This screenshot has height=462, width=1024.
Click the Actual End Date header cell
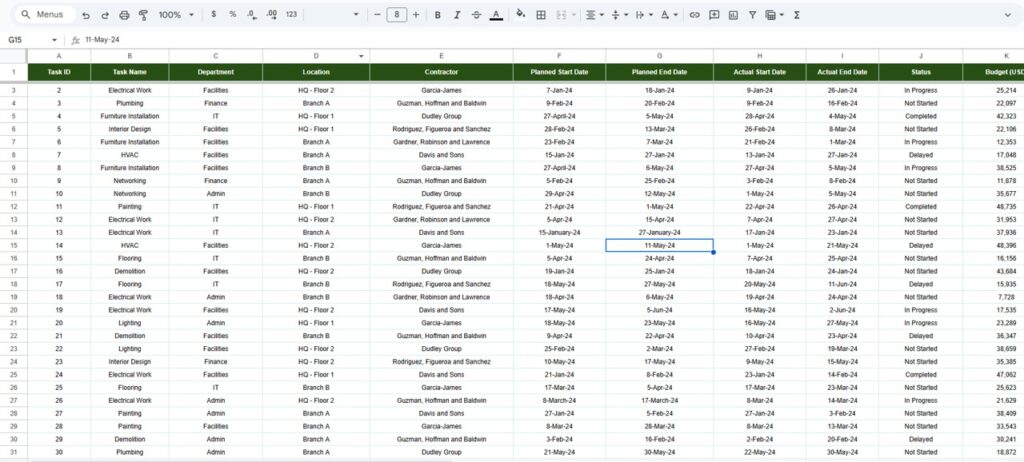pos(842,72)
